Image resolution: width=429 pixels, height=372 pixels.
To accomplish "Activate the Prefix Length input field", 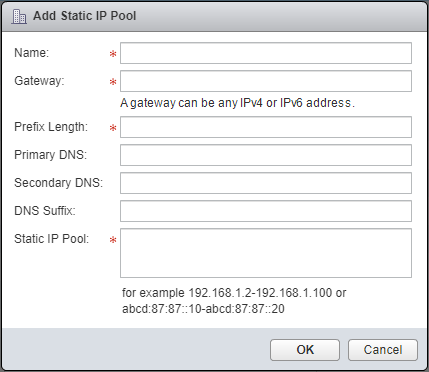I will [x=266, y=127].
